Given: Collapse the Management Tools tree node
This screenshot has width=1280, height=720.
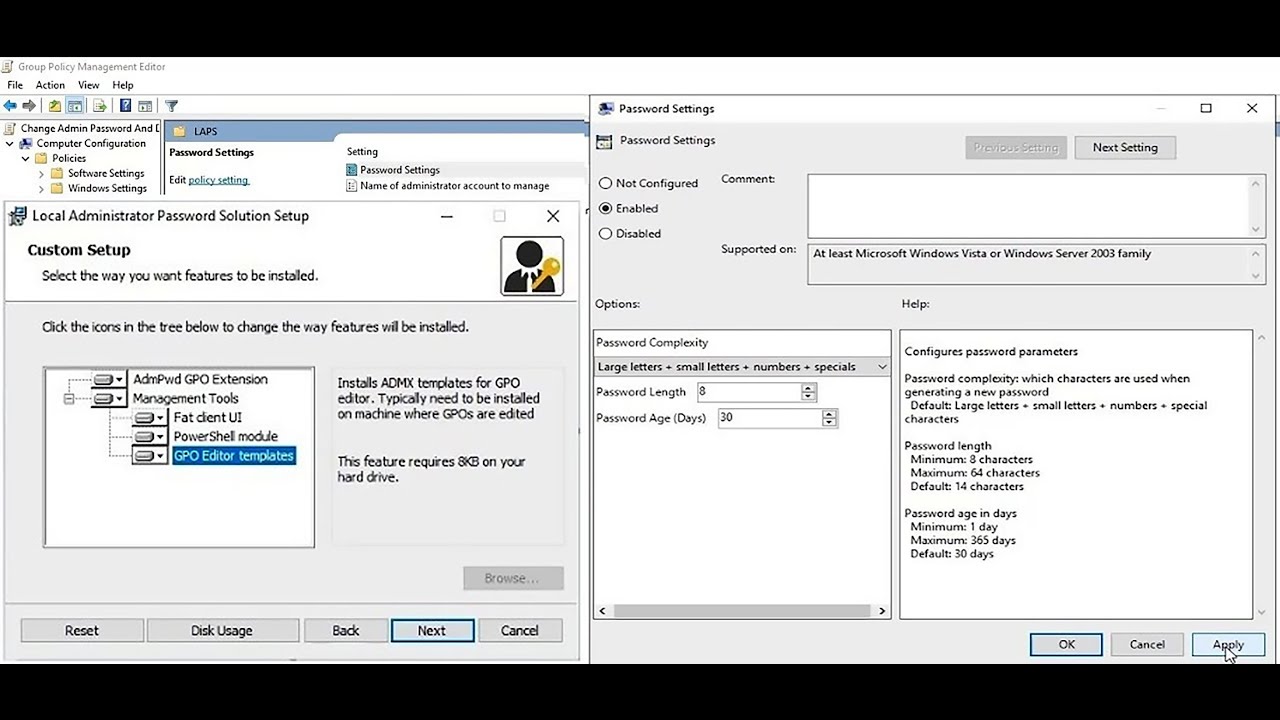Looking at the screenshot, I should click(69, 399).
